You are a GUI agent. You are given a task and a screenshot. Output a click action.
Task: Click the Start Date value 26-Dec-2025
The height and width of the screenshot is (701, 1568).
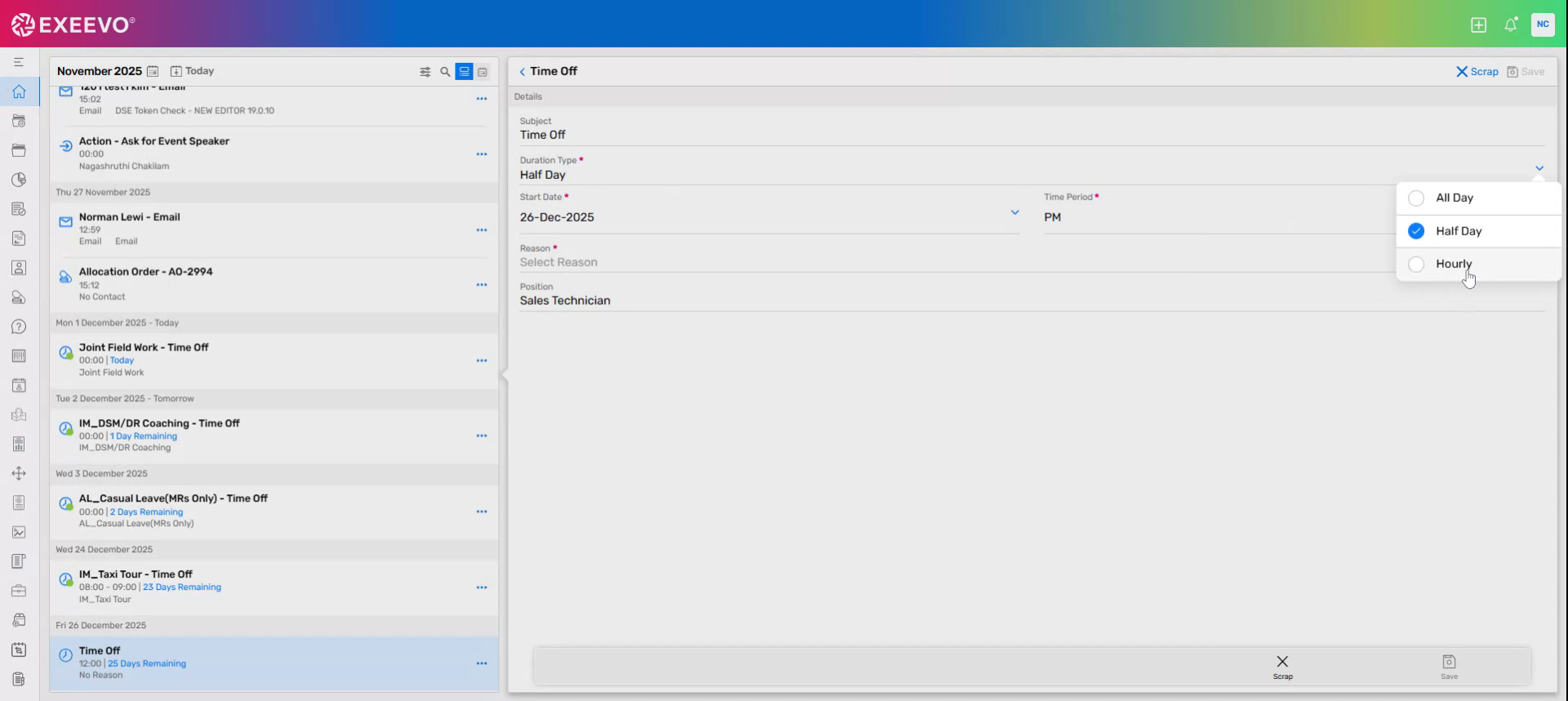557,217
